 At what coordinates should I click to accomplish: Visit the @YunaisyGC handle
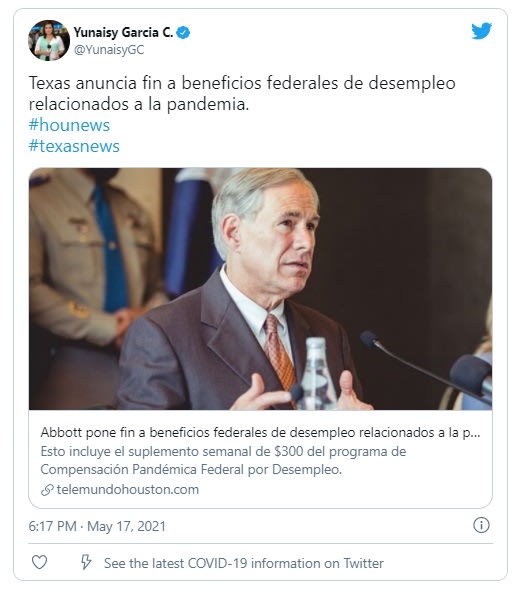coord(109,50)
